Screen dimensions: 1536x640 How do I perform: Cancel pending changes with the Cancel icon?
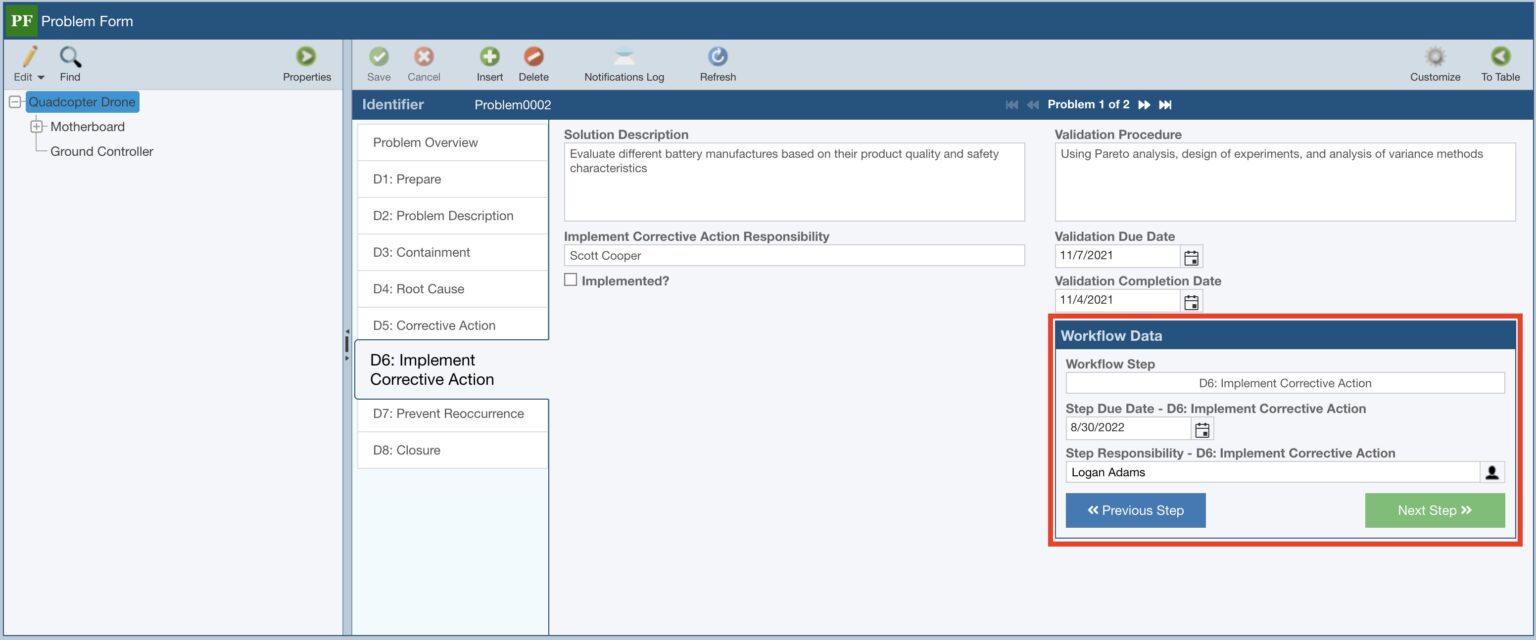(x=424, y=62)
